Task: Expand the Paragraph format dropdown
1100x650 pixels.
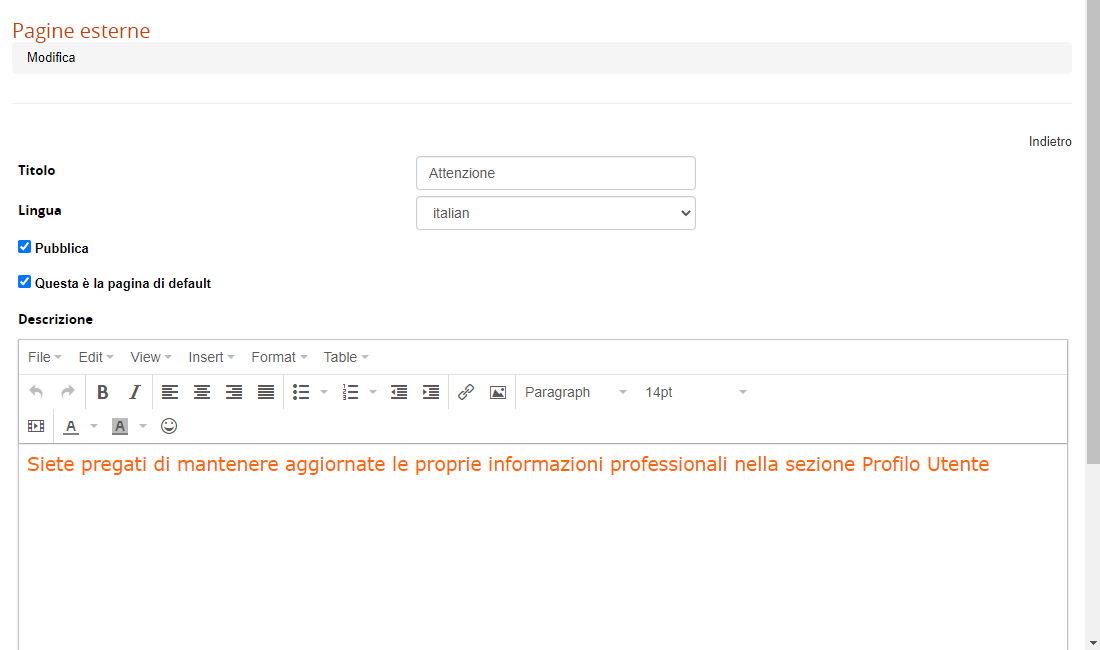Action: 575,392
